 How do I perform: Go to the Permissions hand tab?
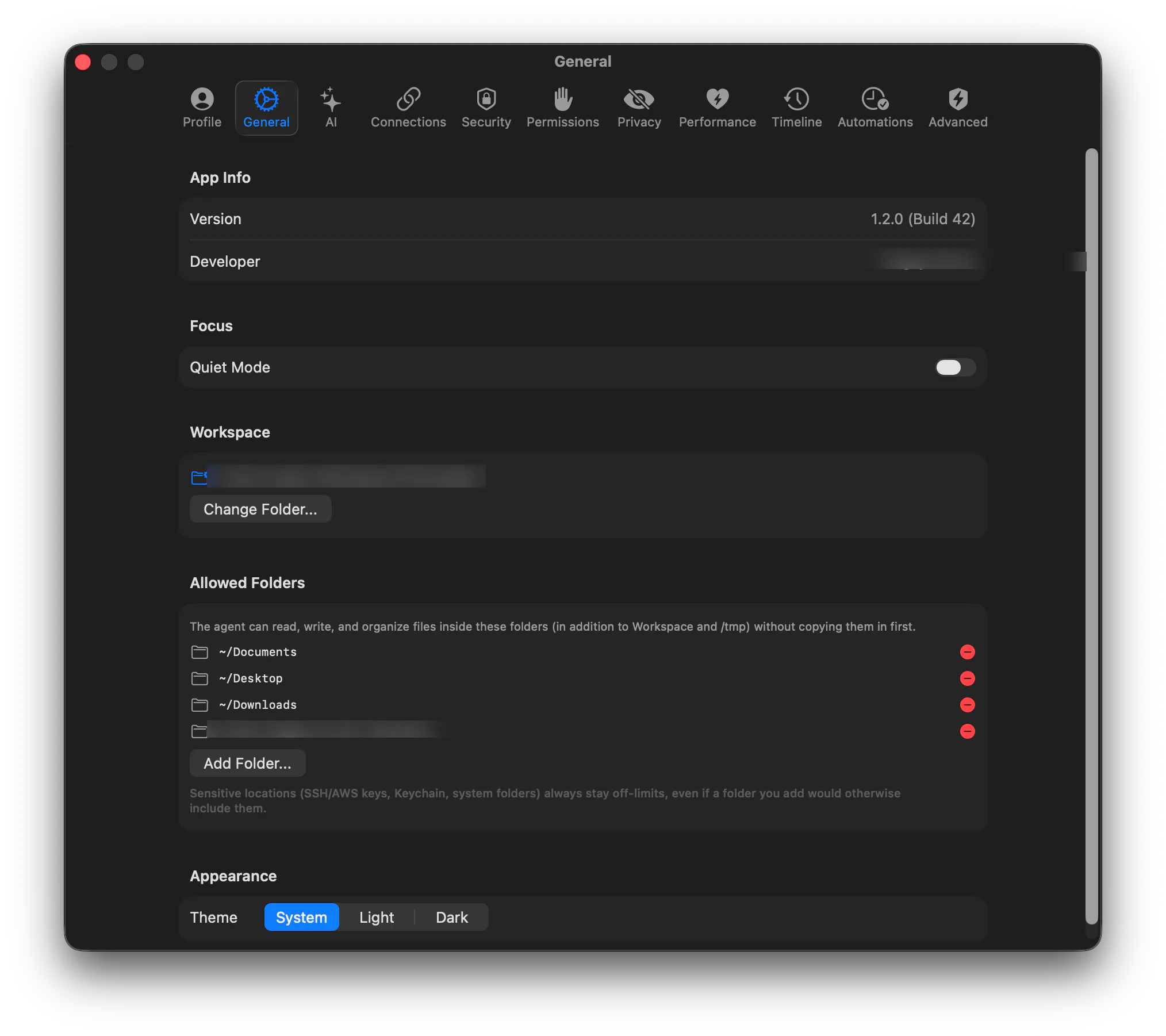tap(563, 108)
